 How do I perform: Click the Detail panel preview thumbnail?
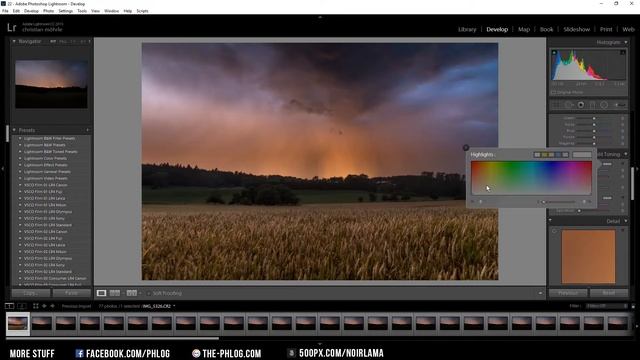pyautogui.click(x=588, y=257)
